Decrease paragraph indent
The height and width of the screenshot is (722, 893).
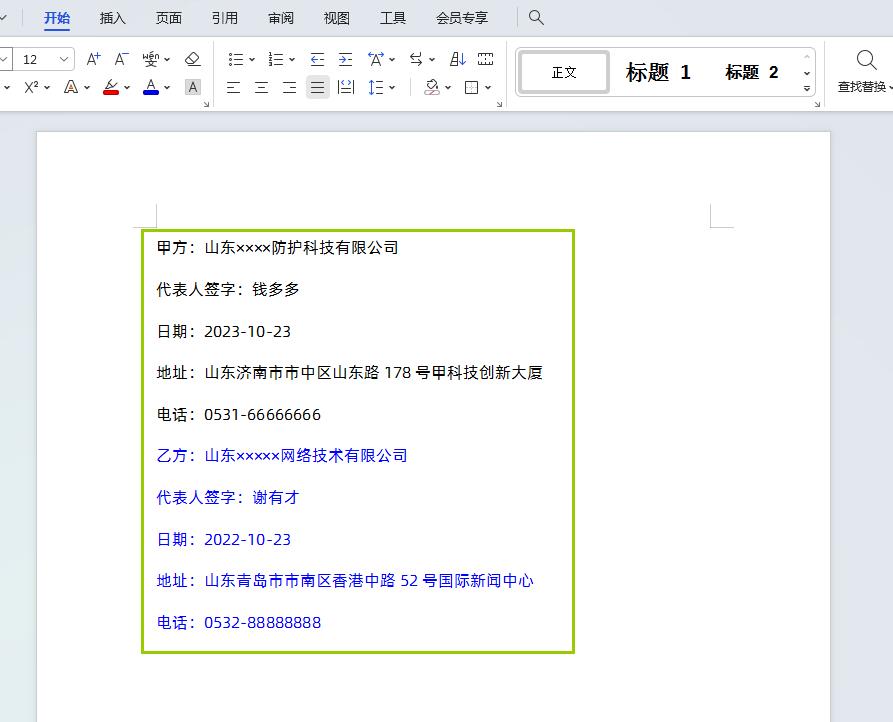(317, 59)
